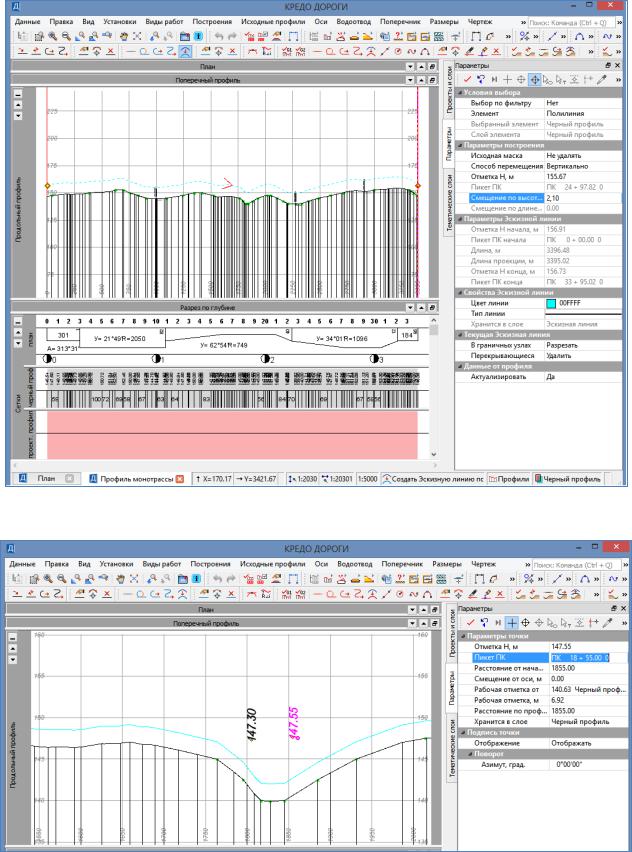Click cyan Цвет линии color swatch
This screenshot has height=852, width=632.
point(551,303)
